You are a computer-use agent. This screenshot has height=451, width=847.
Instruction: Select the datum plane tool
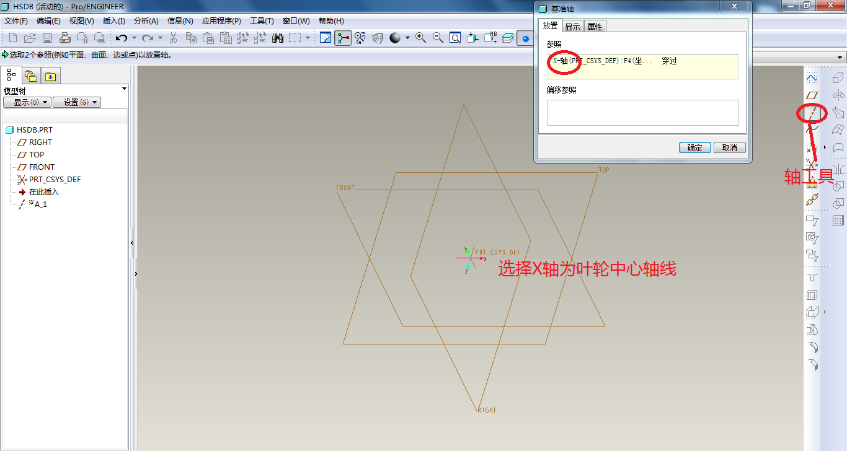(x=811, y=95)
